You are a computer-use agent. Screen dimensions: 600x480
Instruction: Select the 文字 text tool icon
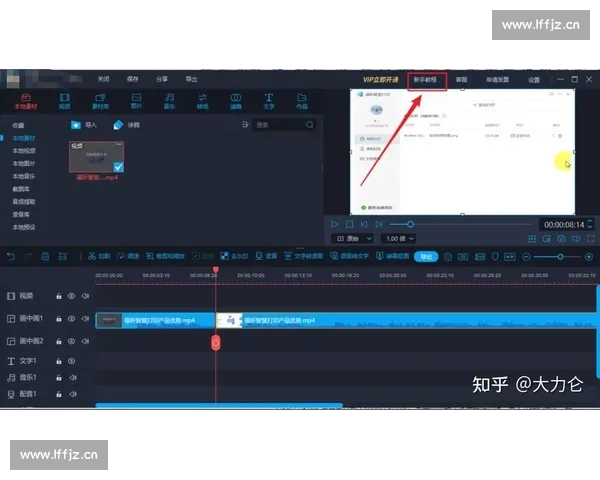pos(269,99)
